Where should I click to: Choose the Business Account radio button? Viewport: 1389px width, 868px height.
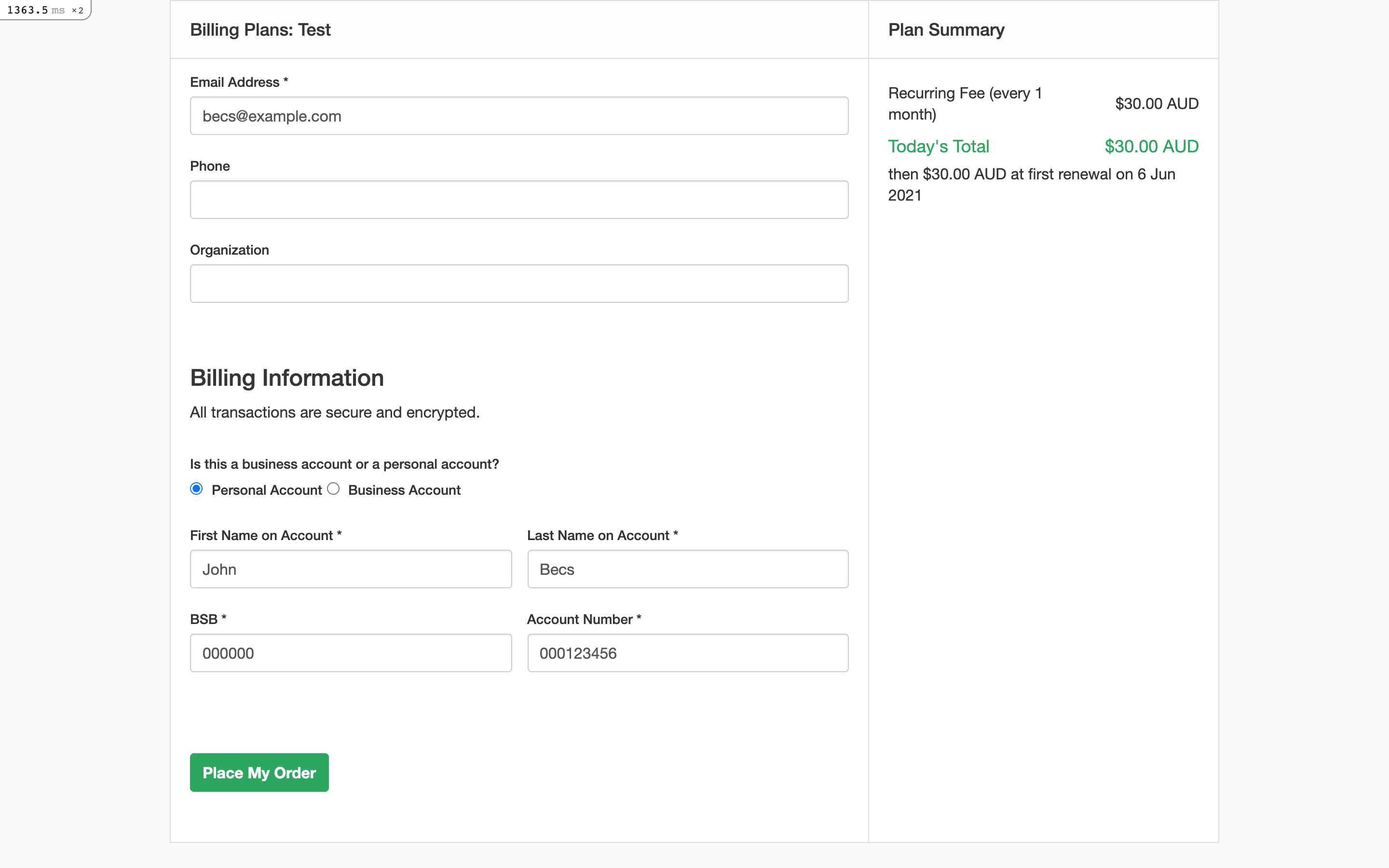[x=333, y=488]
